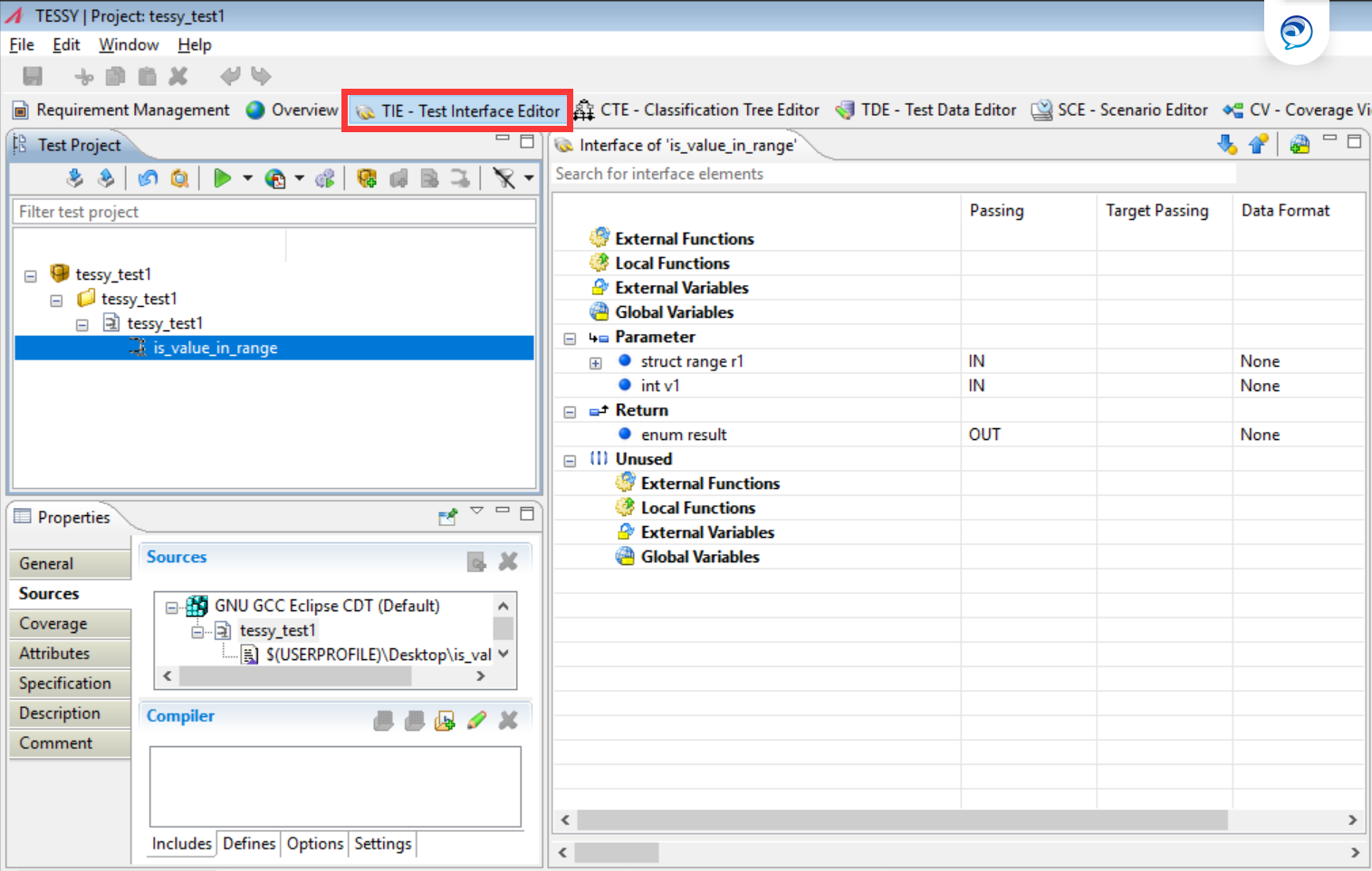
Task: Click the Delete X icon in the main toolbar
Action: [178, 76]
